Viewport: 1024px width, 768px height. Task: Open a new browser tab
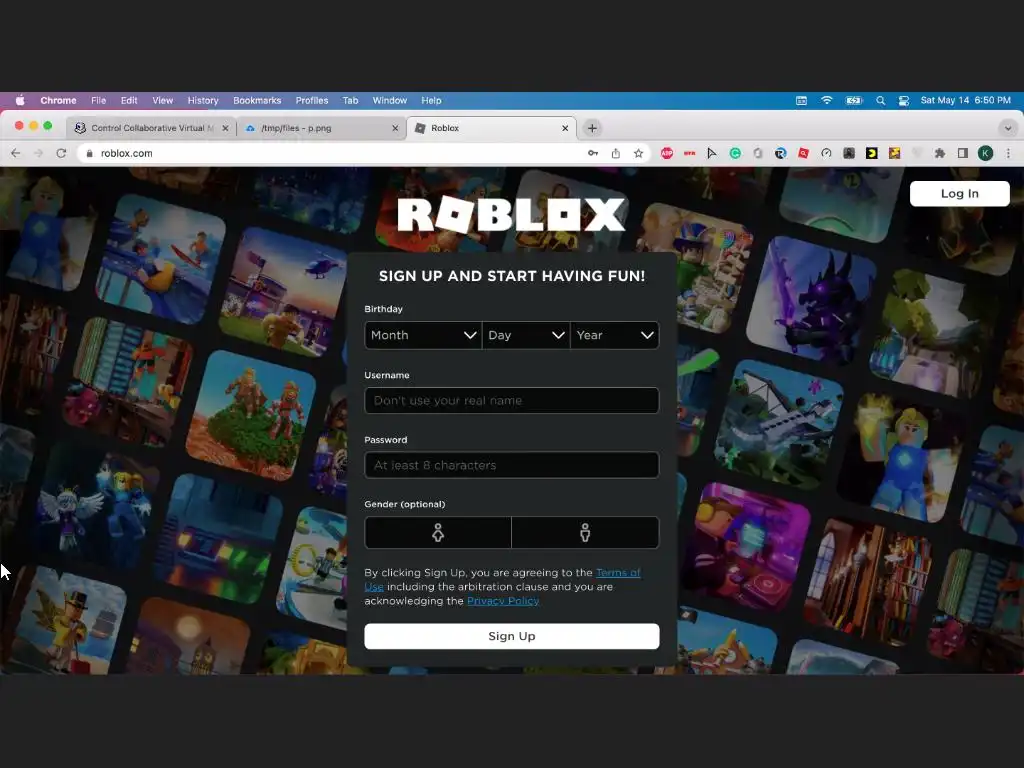click(592, 128)
